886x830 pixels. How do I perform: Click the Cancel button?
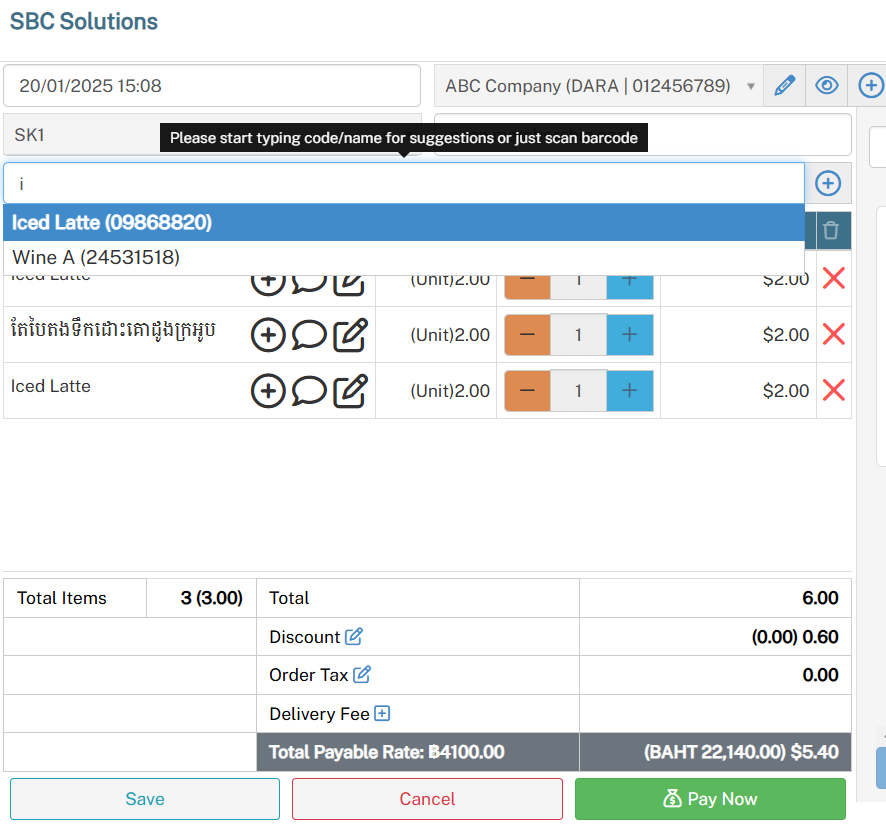pyautogui.click(x=427, y=799)
